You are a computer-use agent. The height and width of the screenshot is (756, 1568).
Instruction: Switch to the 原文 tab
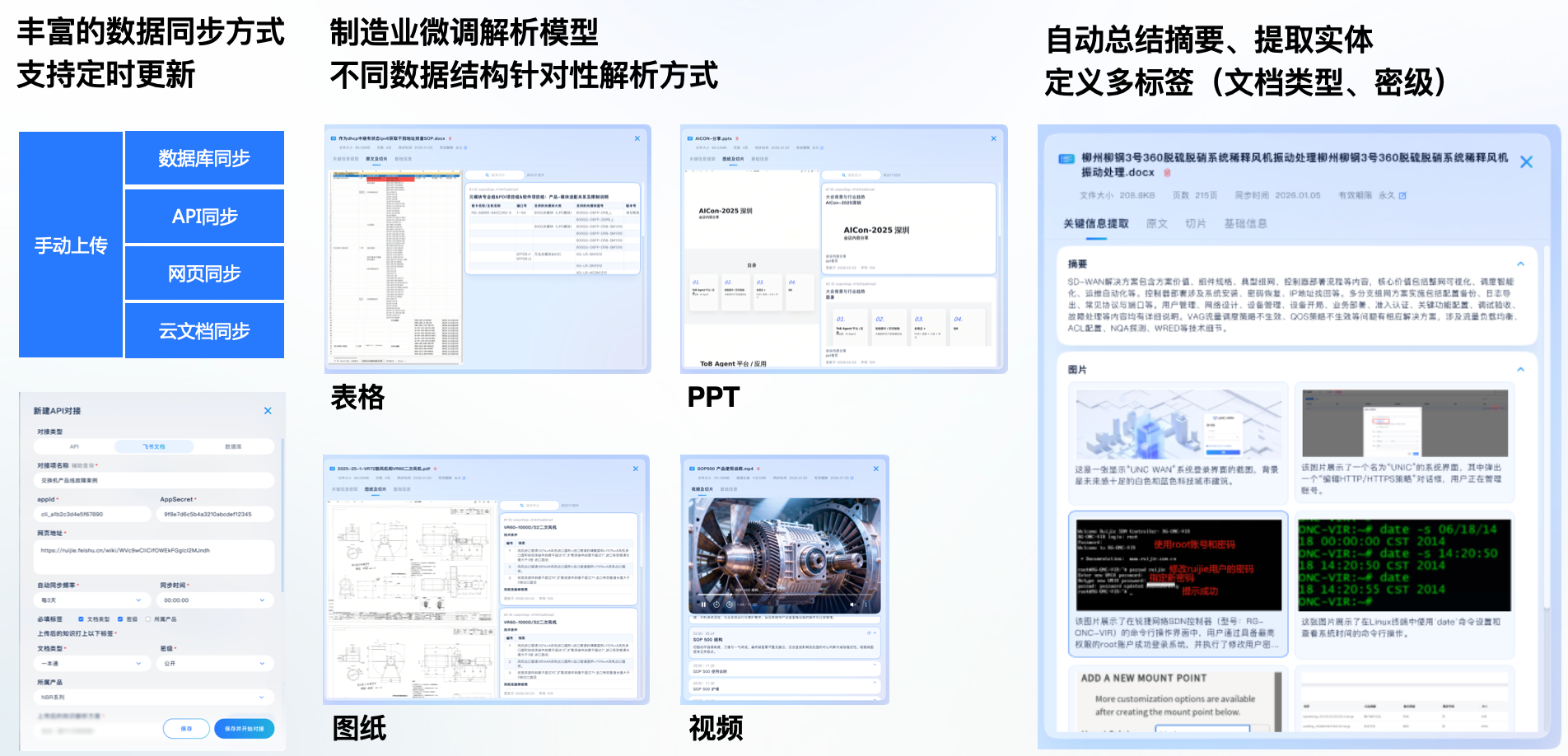[x=1156, y=224]
